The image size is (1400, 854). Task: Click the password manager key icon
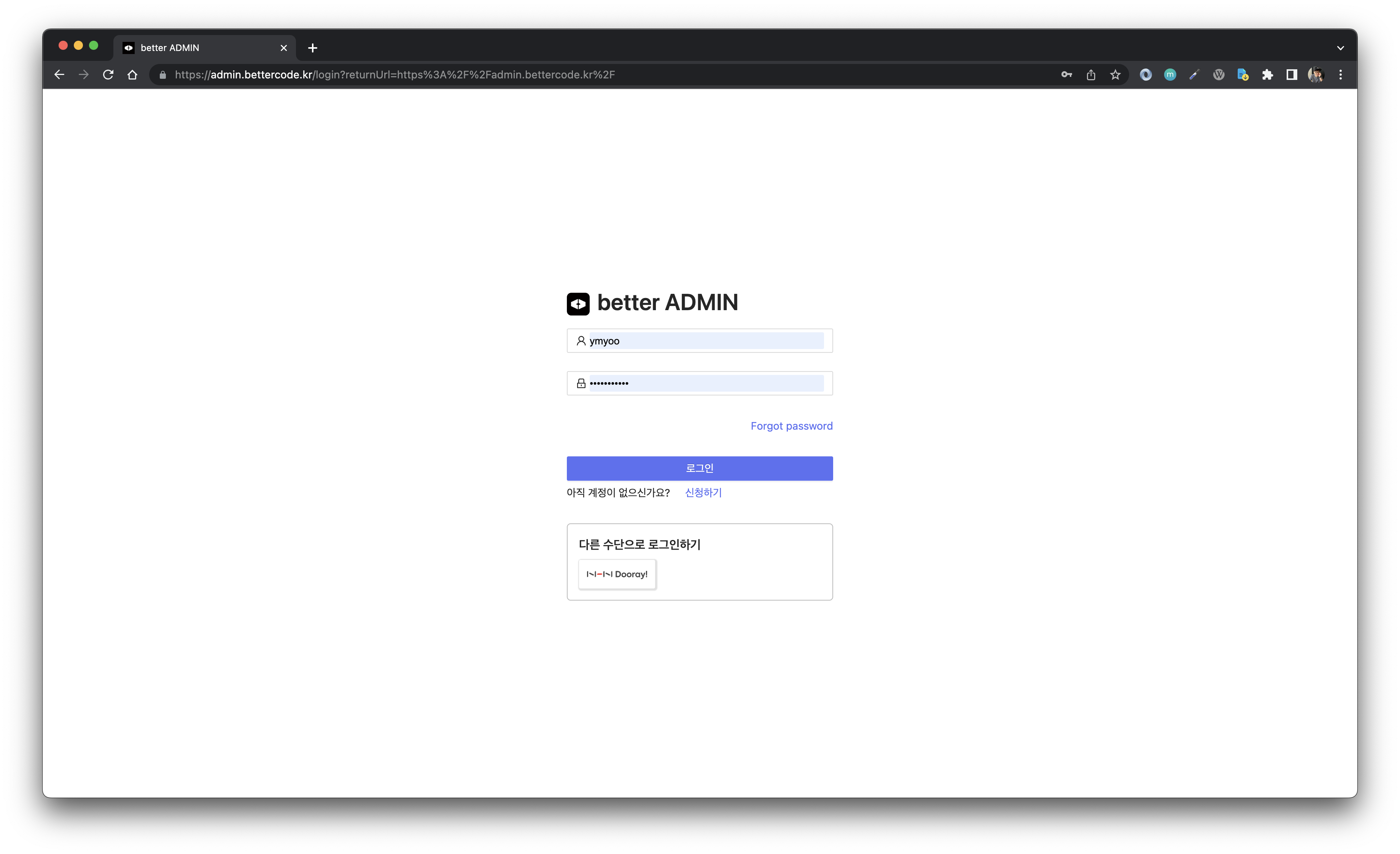click(1066, 75)
